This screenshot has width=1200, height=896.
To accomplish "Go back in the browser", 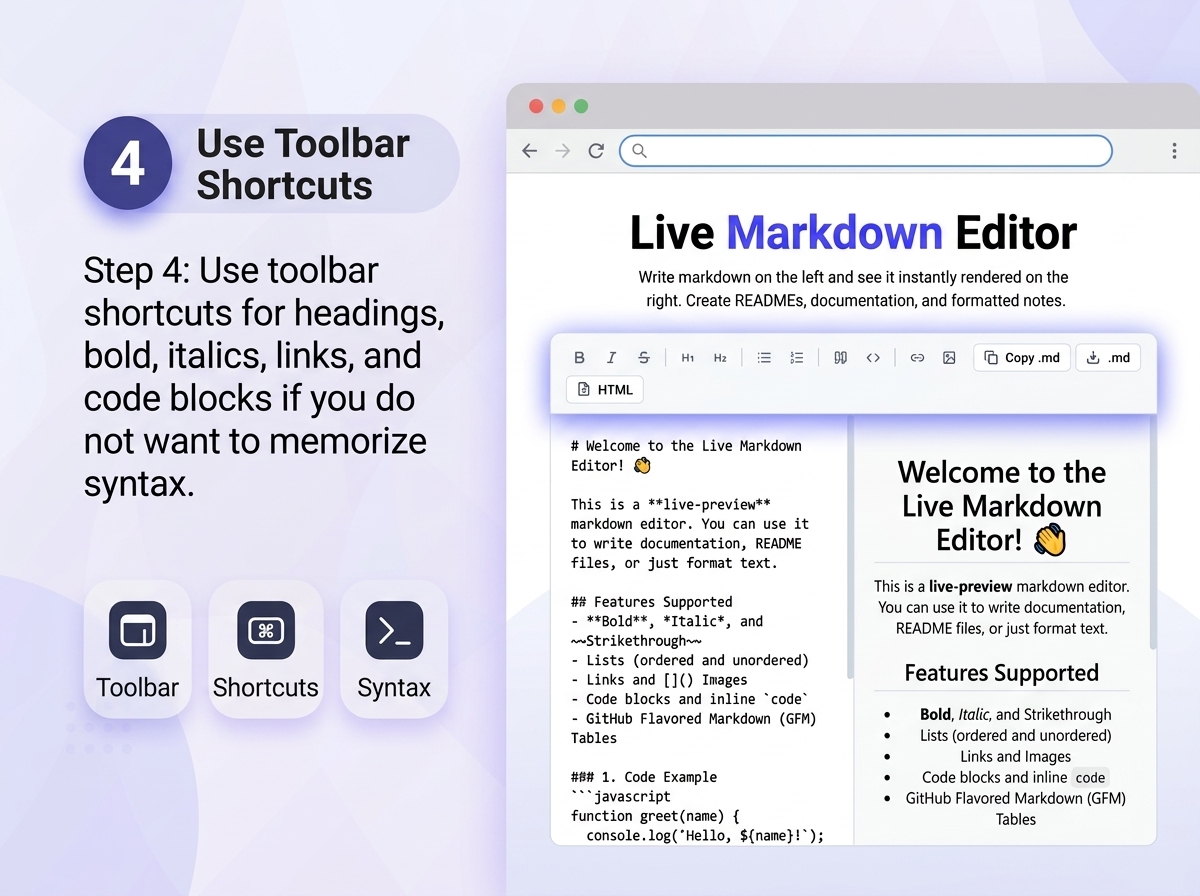I will (530, 151).
